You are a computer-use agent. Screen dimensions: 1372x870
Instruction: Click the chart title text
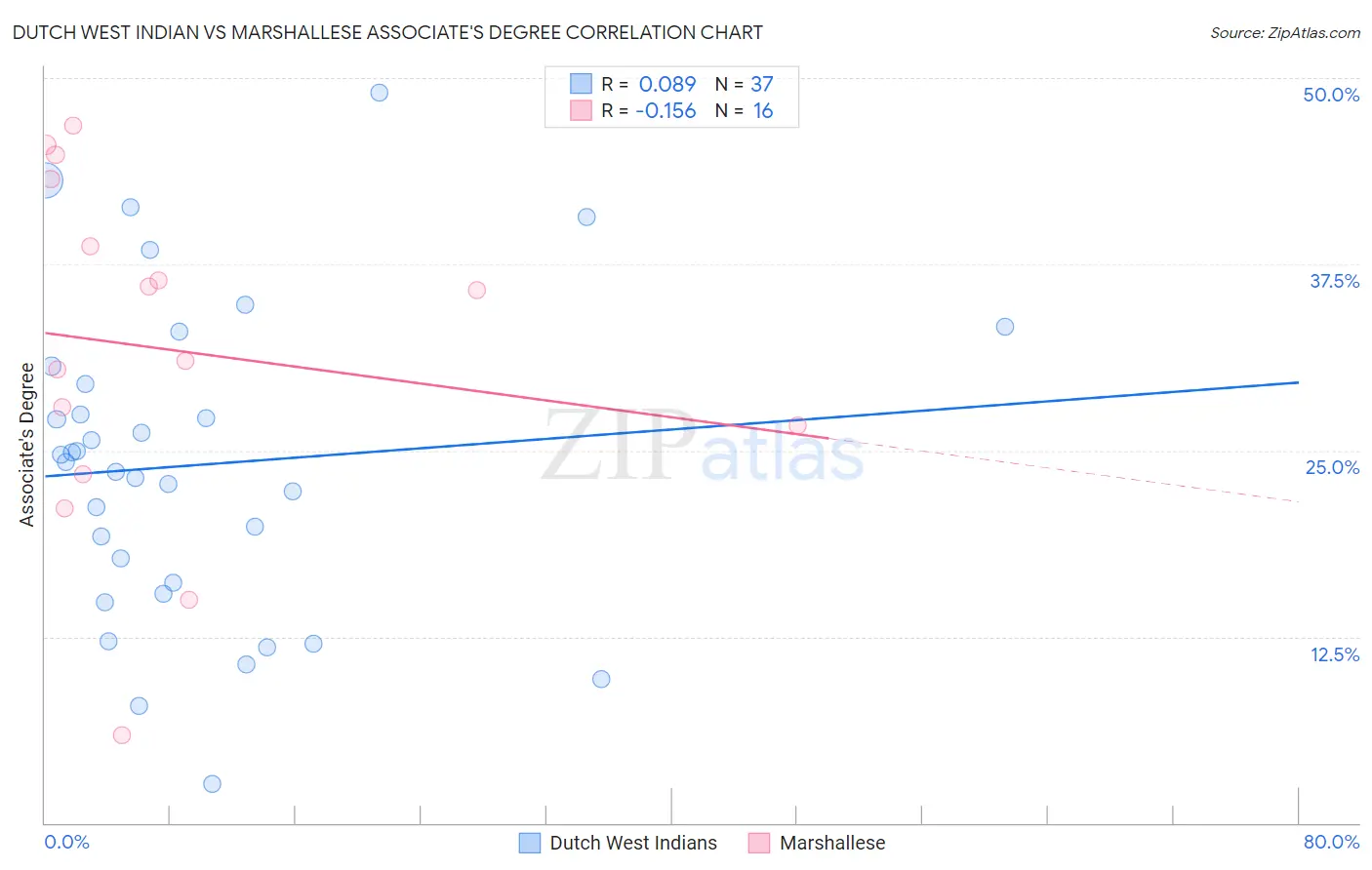pyautogui.click(x=387, y=32)
